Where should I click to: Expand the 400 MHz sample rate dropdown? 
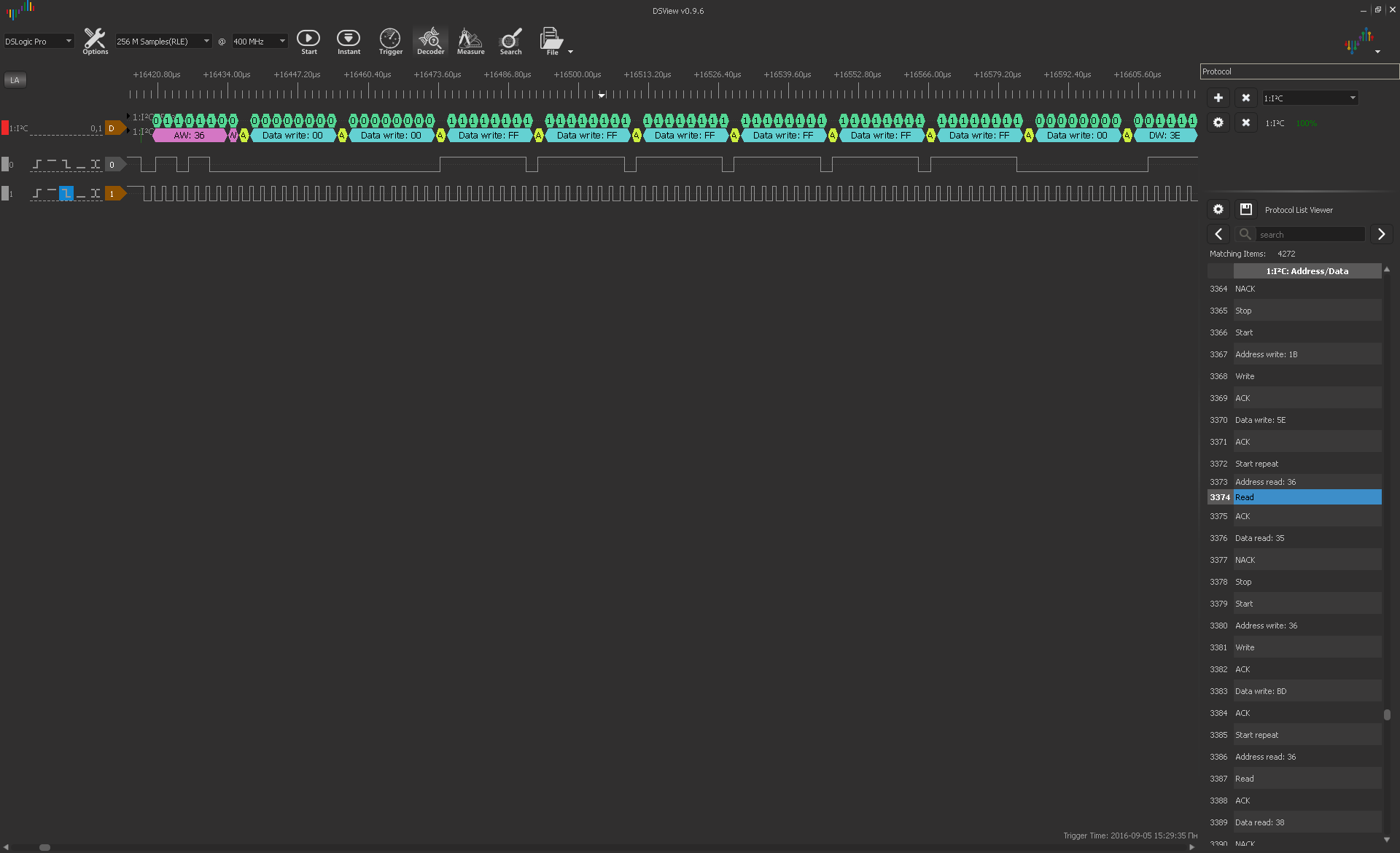click(x=260, y=42)
